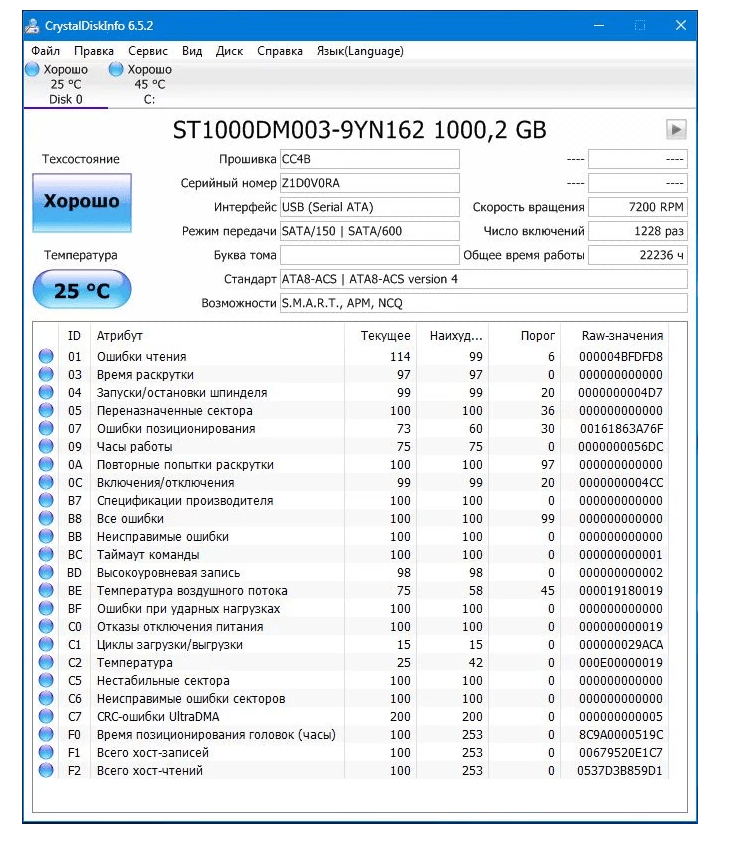Click status orb for Температура воздушного потока
730x855 pixels.
point(46,590)
